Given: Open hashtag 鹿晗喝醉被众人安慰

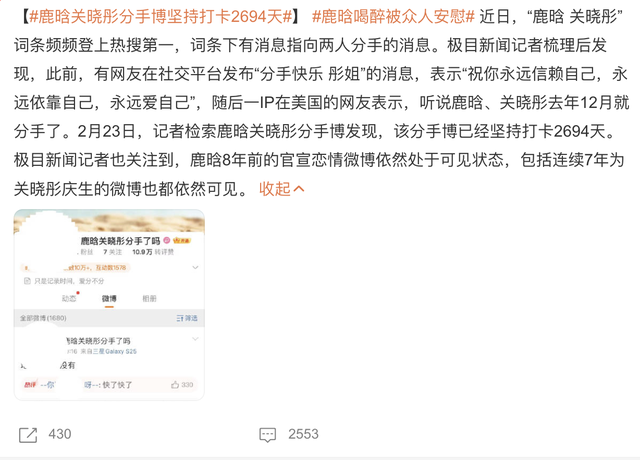Looking at the screenshot, I should coord(393,17).
